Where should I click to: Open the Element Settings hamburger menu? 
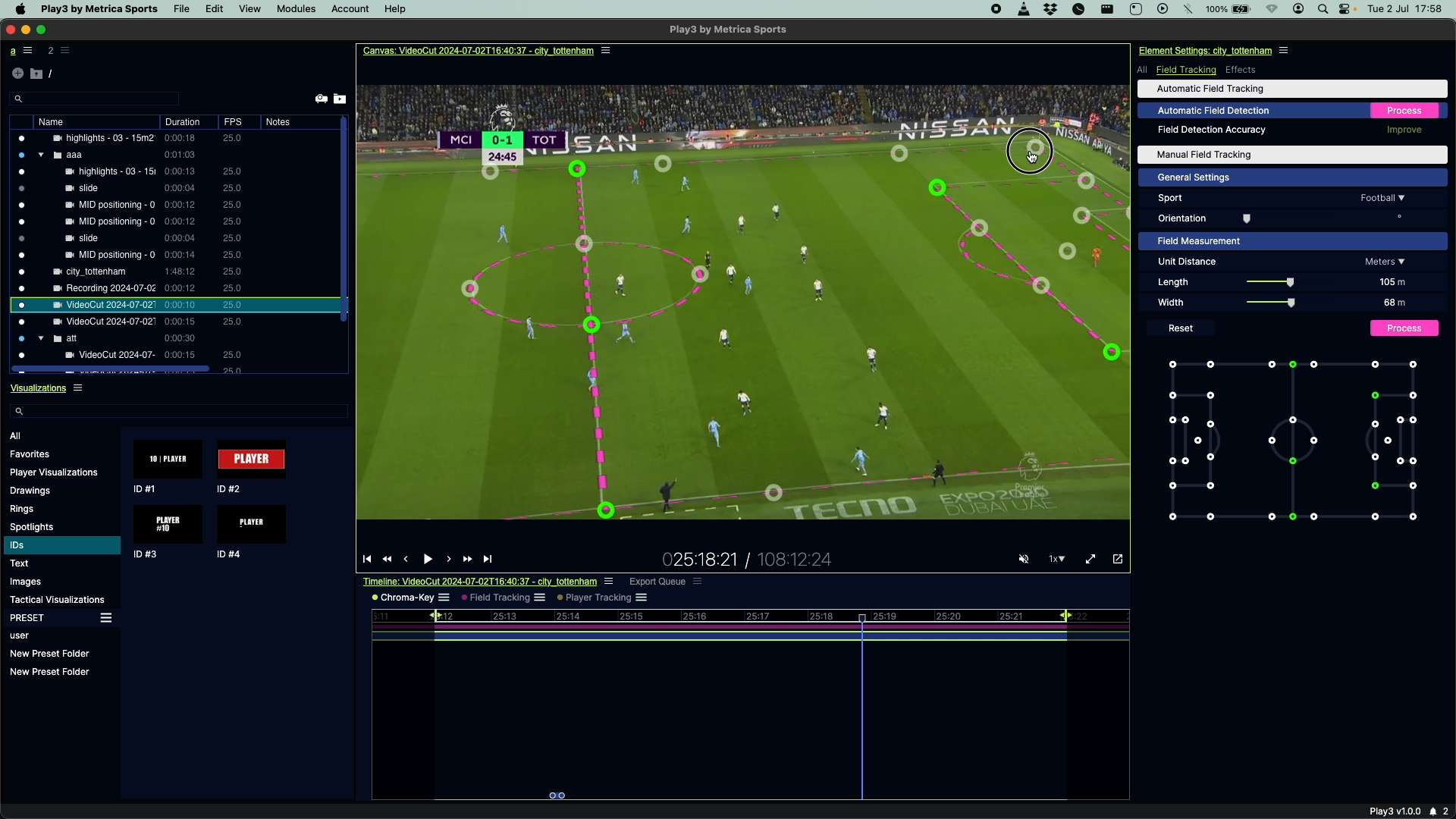click(1284, 51)
